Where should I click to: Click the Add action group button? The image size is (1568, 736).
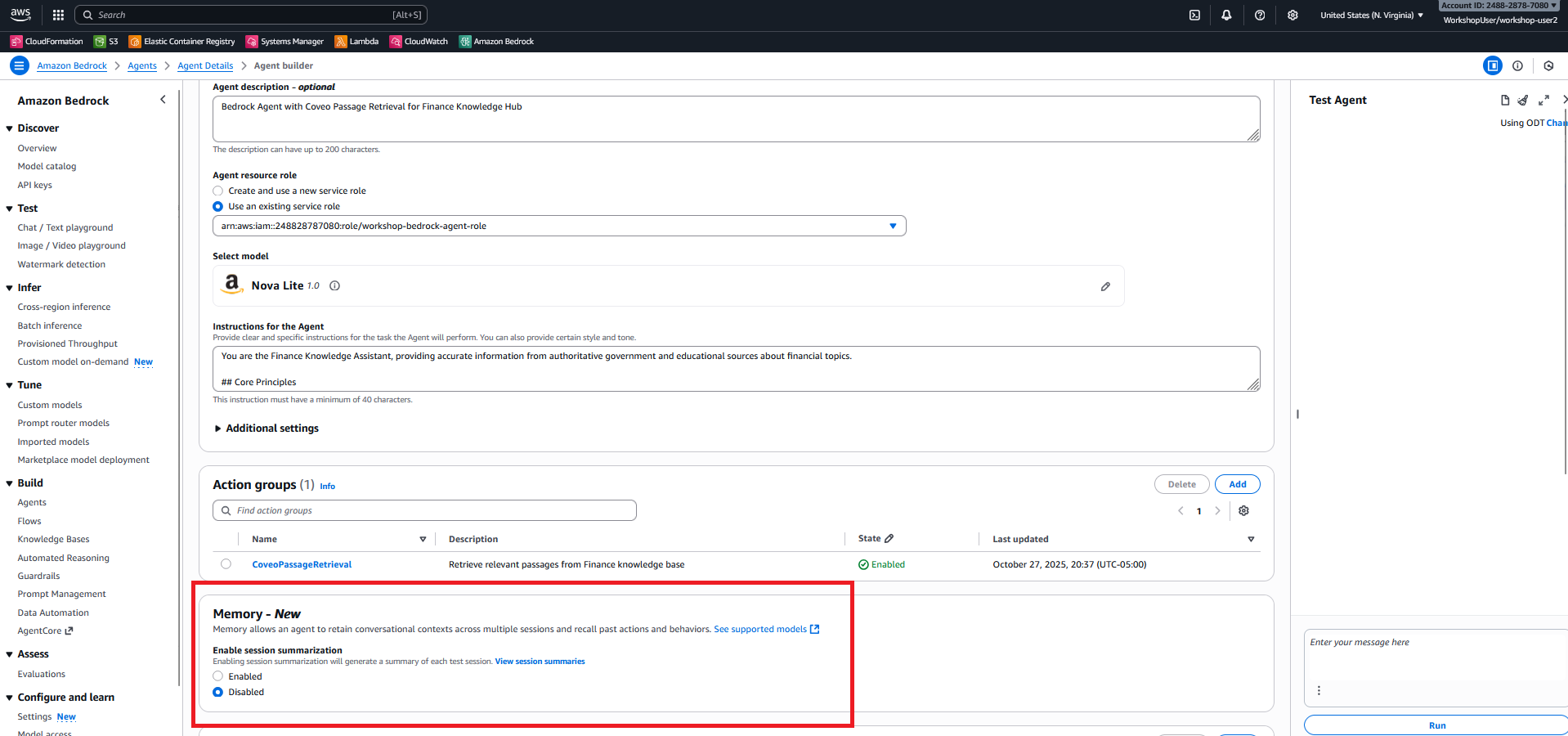(1237, 484)
